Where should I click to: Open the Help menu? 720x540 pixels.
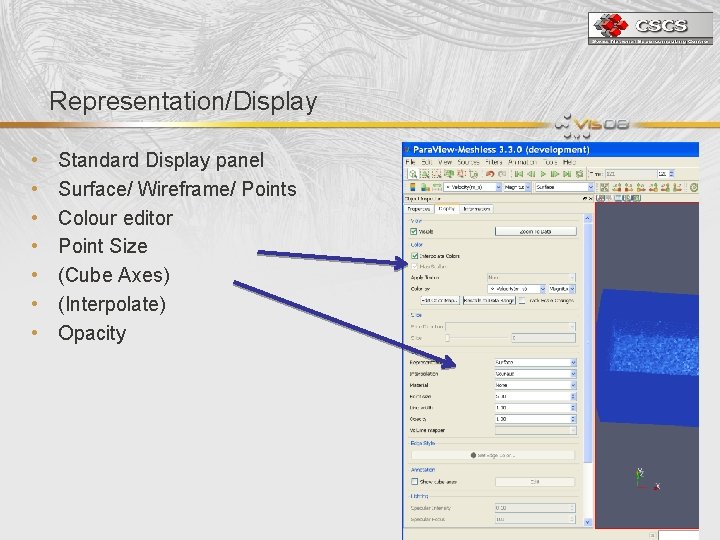(x=569, y=162)
